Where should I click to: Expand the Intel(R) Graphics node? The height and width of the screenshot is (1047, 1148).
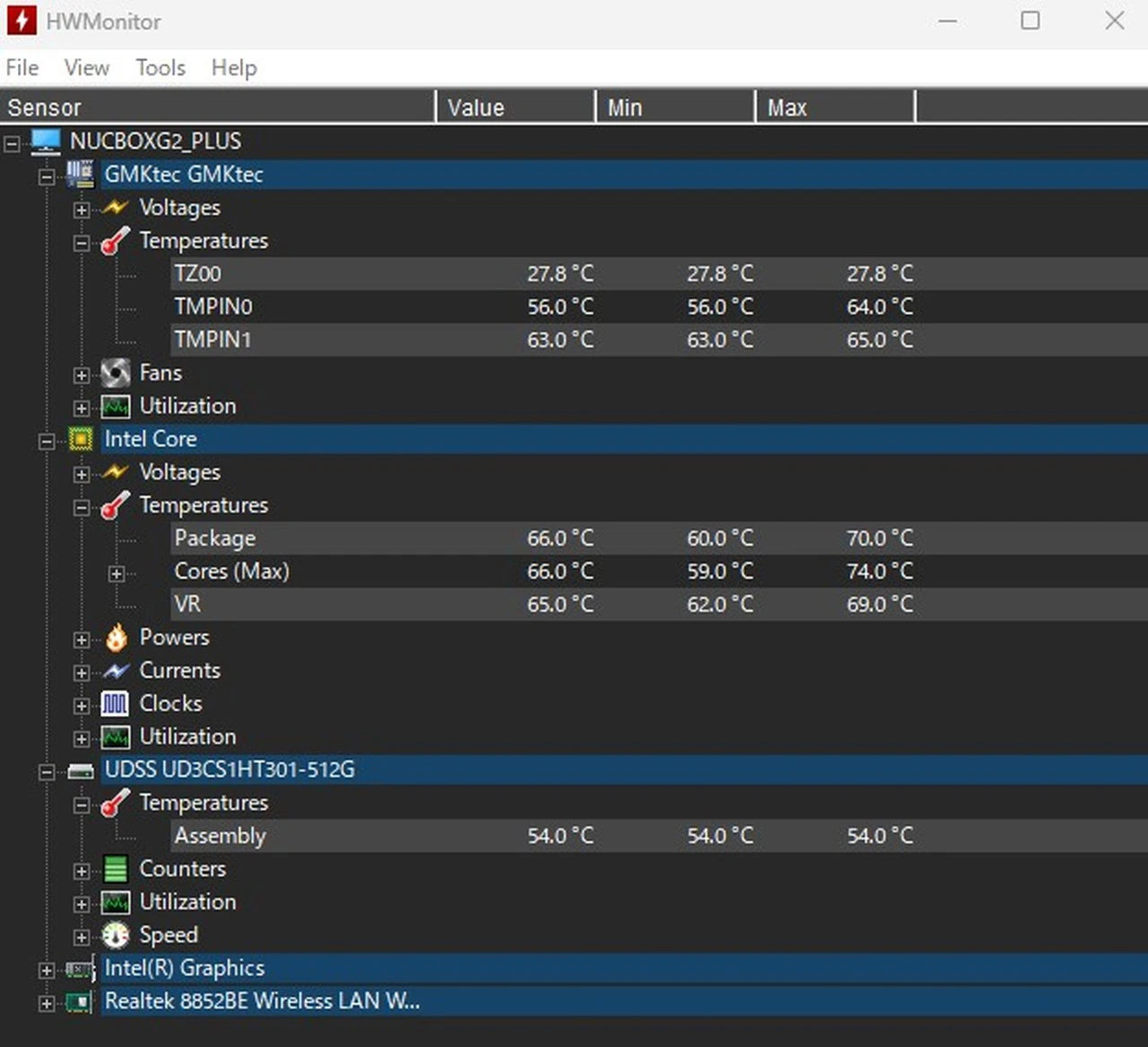pyautogui.click(x=47, y=970)
